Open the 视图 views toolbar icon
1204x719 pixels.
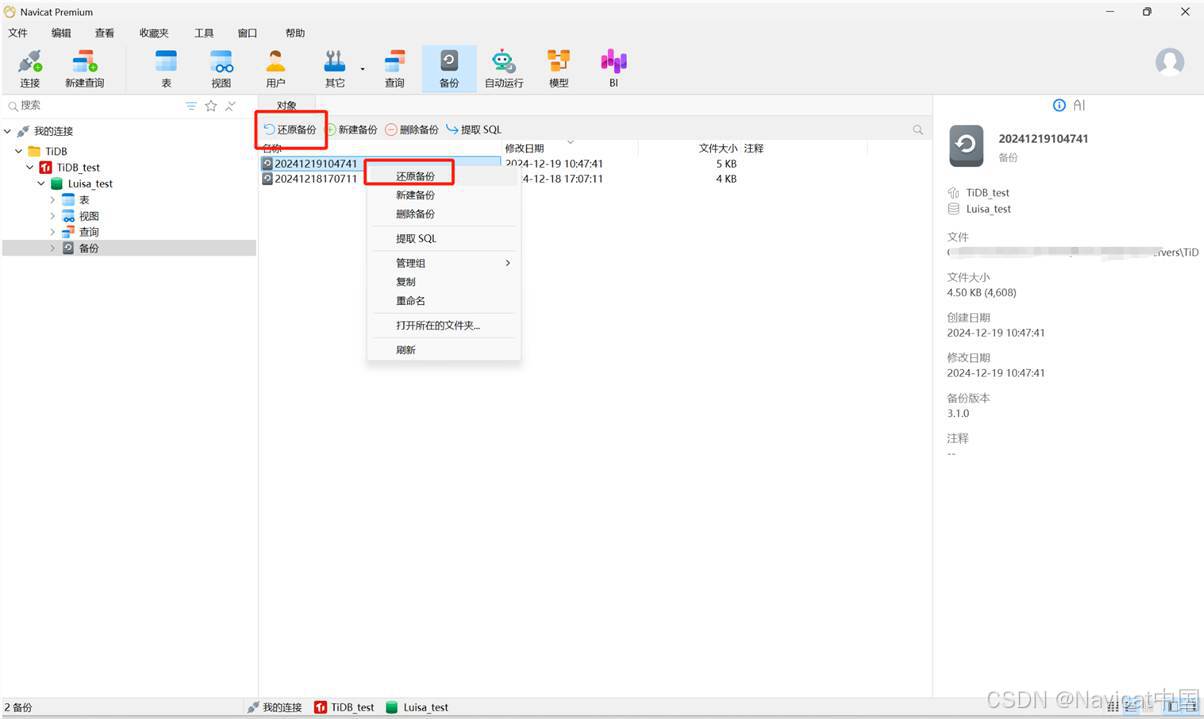(221, 68)
